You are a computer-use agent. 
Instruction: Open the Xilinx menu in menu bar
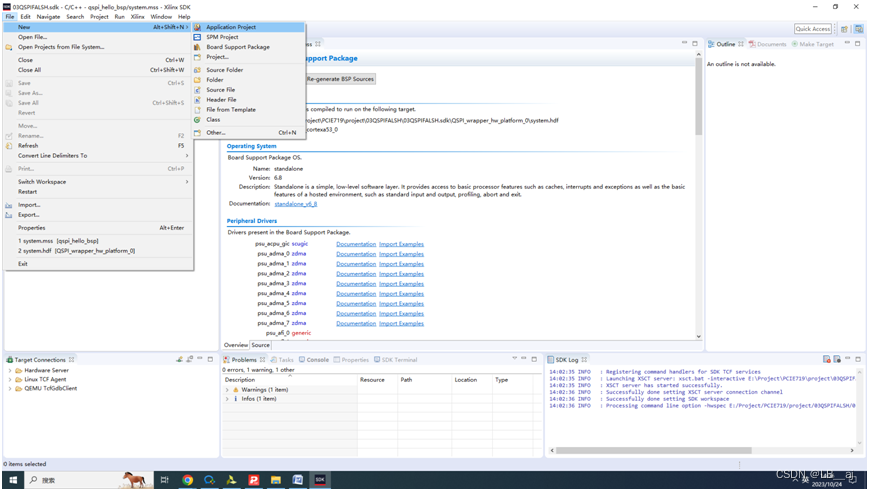pyautogui.click(x=137, y=17)
